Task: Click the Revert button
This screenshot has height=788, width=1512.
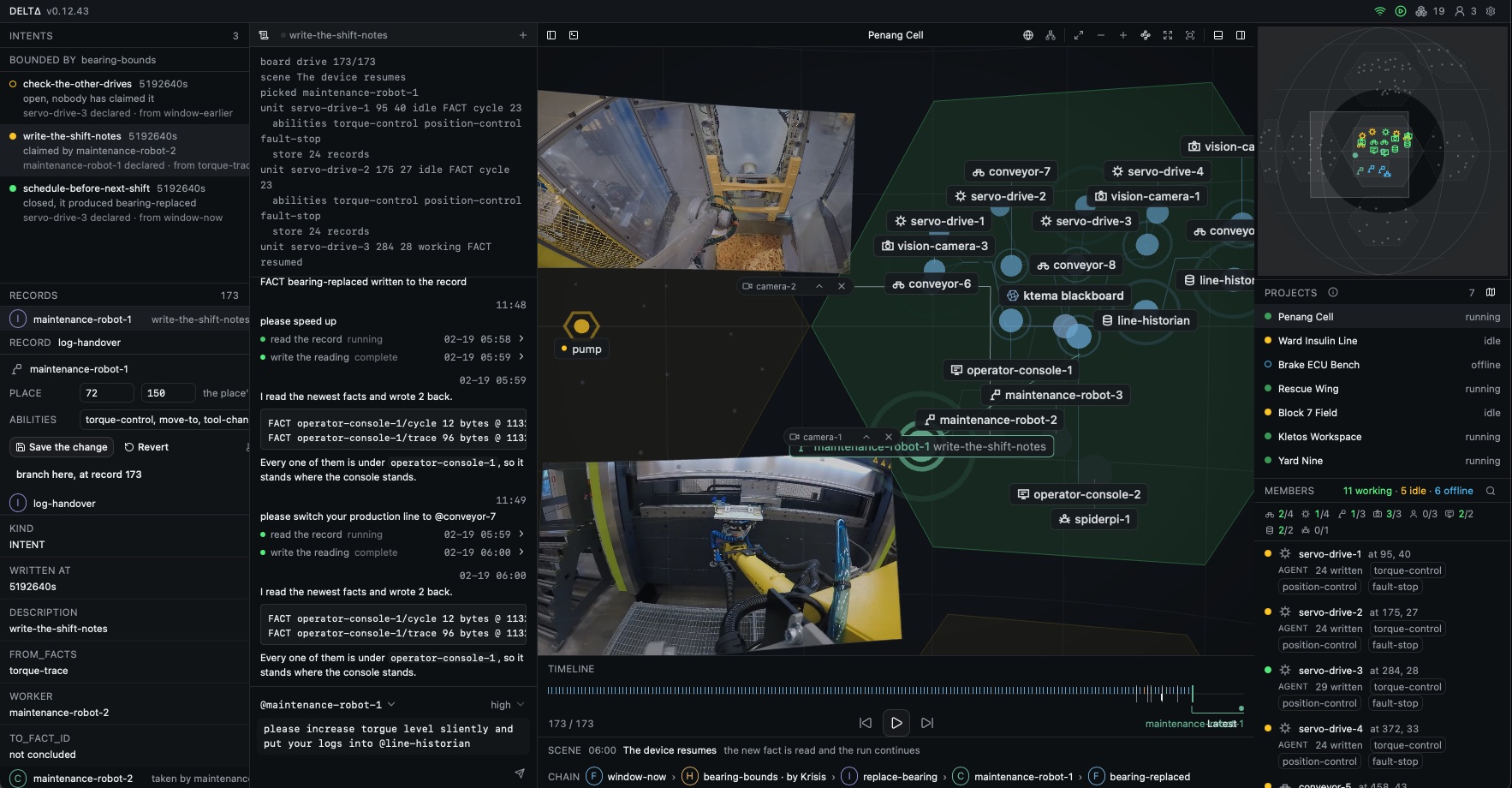Action: 146,447
